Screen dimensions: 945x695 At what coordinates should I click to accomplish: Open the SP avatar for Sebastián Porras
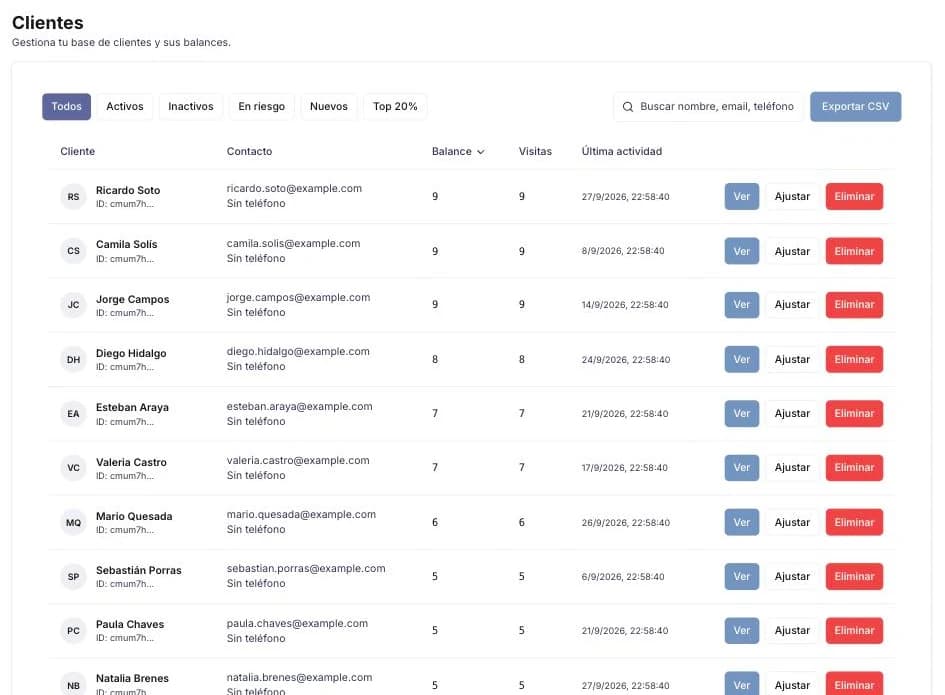tap(73, 576)
